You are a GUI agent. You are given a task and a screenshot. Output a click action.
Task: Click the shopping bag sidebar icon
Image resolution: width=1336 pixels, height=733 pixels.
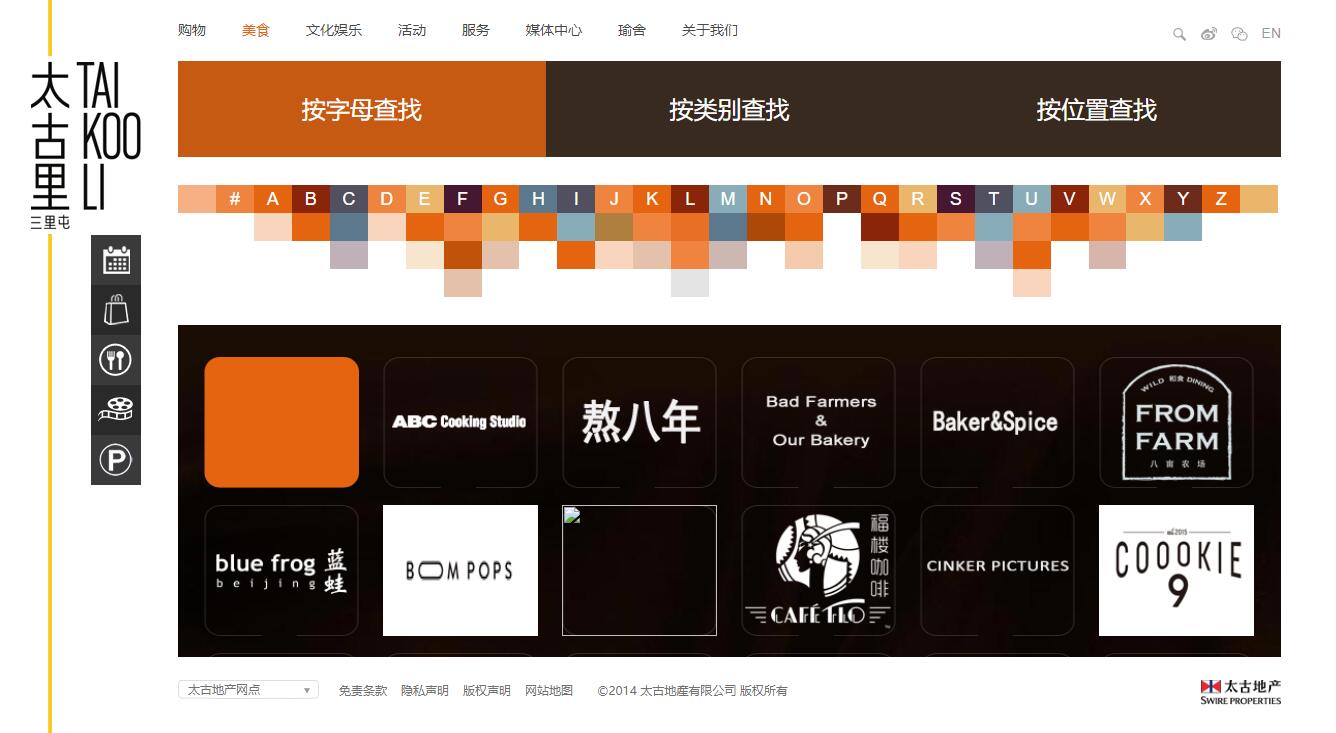pos(116,310)
